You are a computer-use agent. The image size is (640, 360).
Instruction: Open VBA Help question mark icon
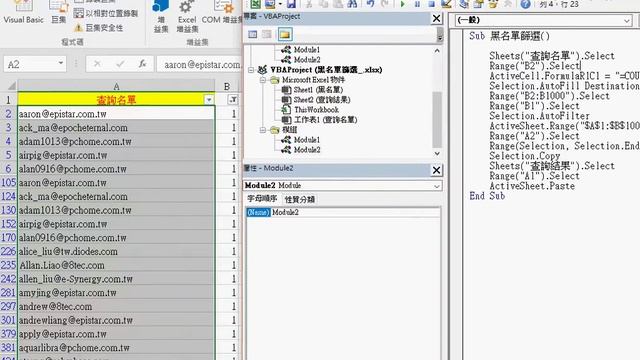pos(525,4)
